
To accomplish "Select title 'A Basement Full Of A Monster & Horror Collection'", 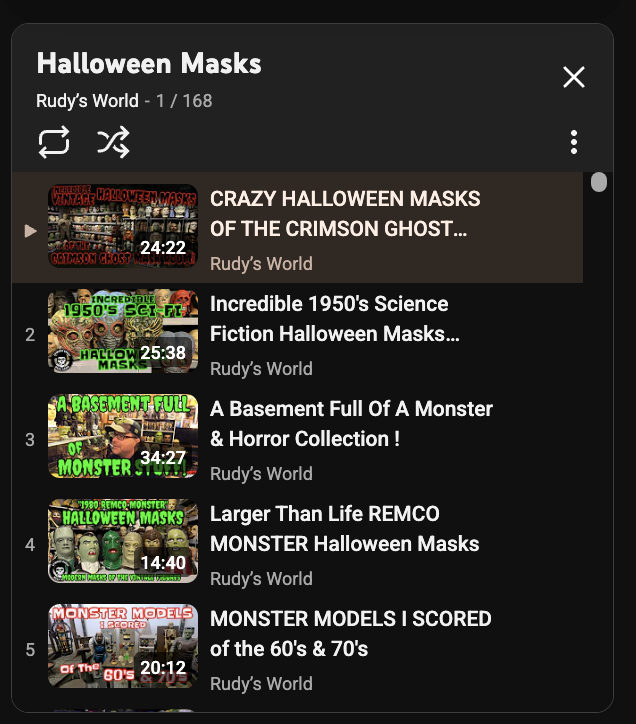I will [351, 423].
